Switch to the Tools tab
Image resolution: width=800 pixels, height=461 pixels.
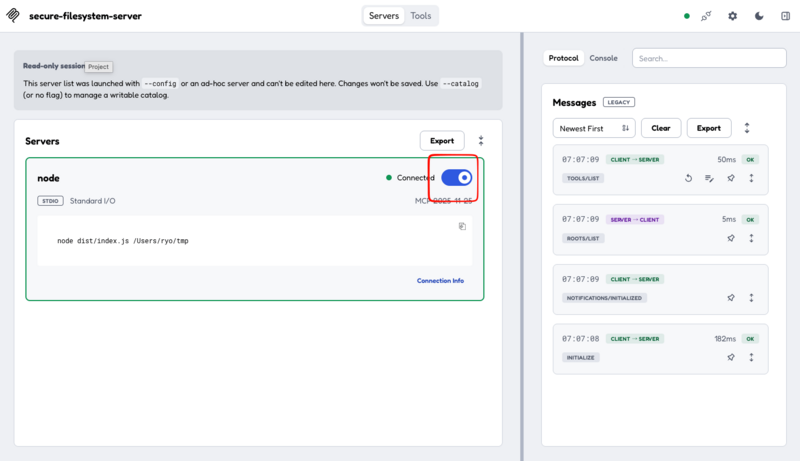coord(420,16)
